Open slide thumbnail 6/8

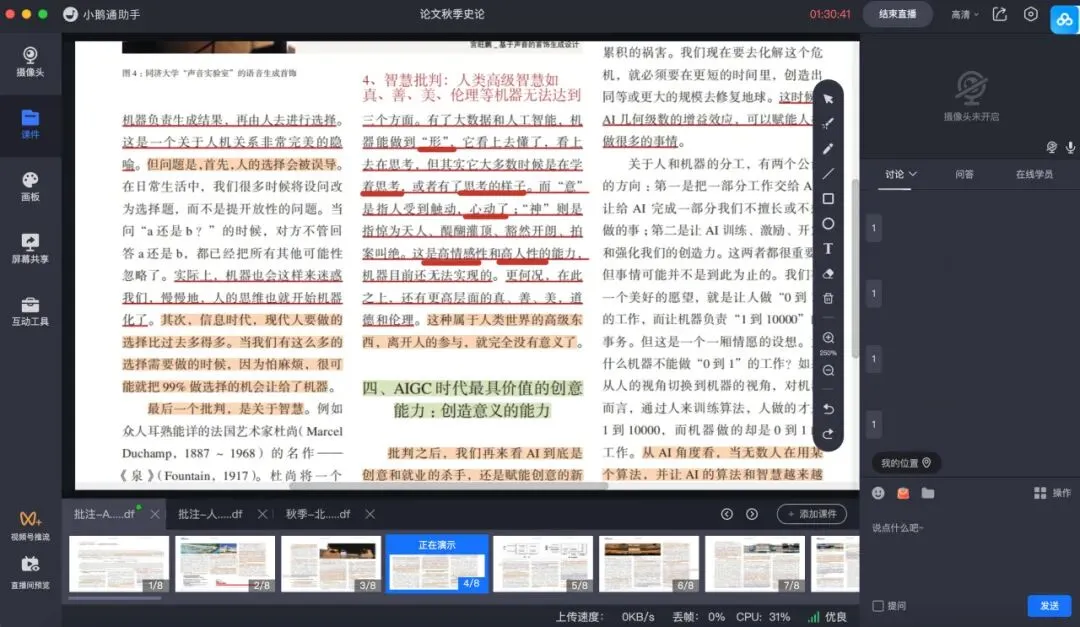(x=649, y=564)
